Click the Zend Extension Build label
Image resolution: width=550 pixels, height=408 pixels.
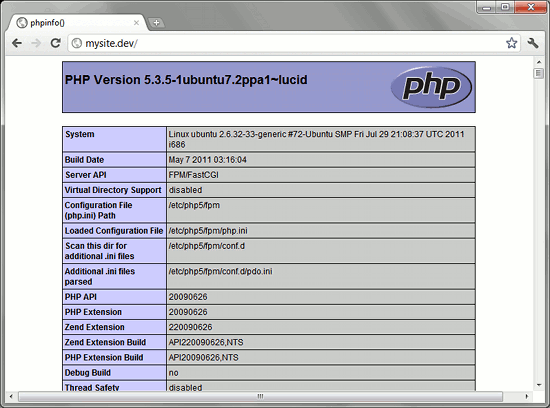(x=105, y=342)
